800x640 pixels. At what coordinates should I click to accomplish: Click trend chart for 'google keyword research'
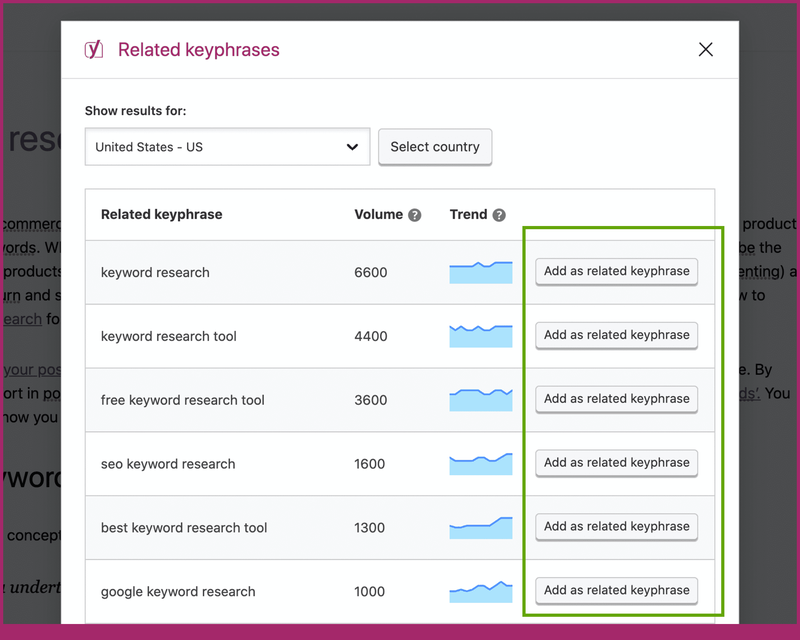(480, 591)
